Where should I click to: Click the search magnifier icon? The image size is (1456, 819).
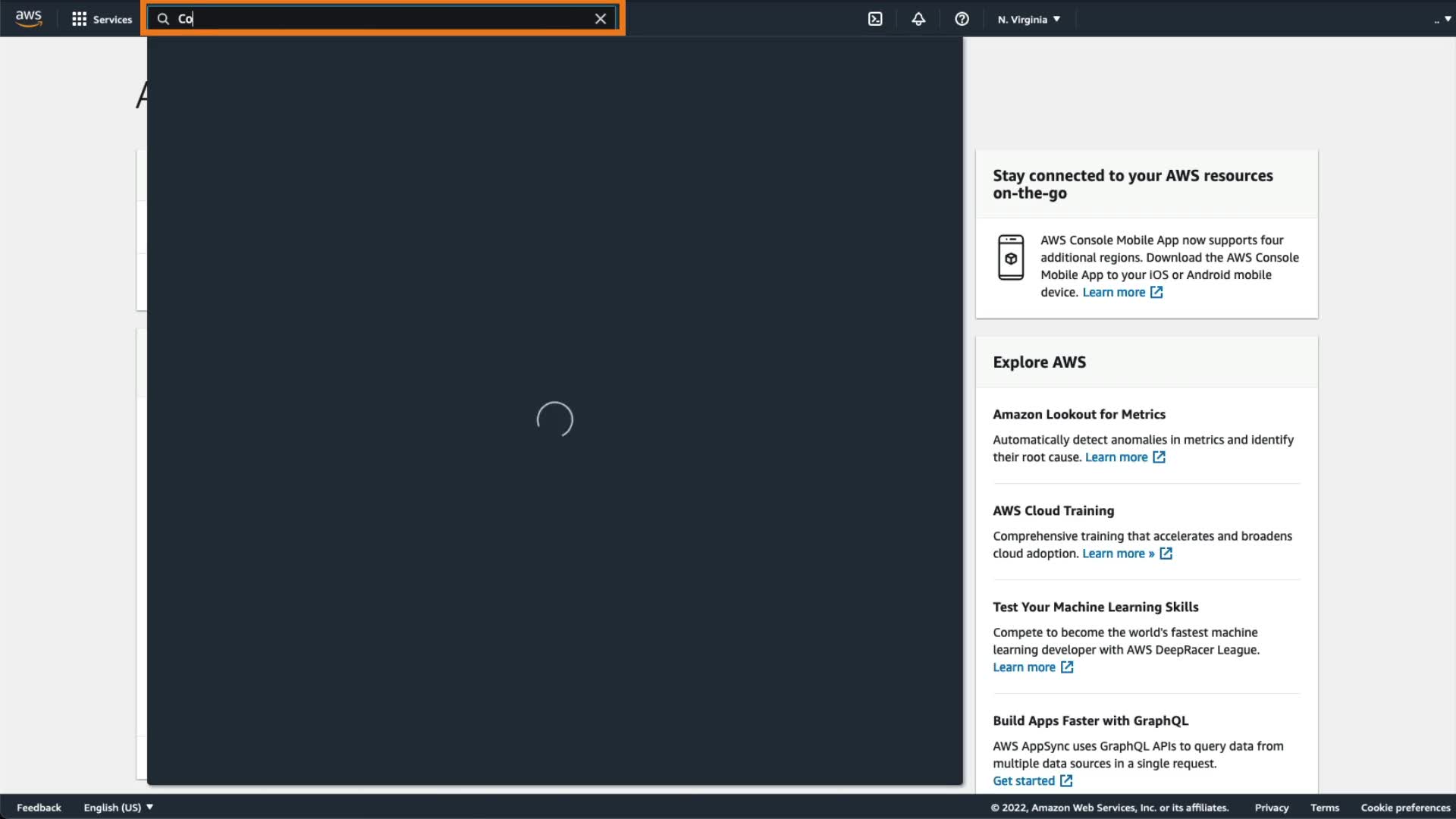(163, 19)
